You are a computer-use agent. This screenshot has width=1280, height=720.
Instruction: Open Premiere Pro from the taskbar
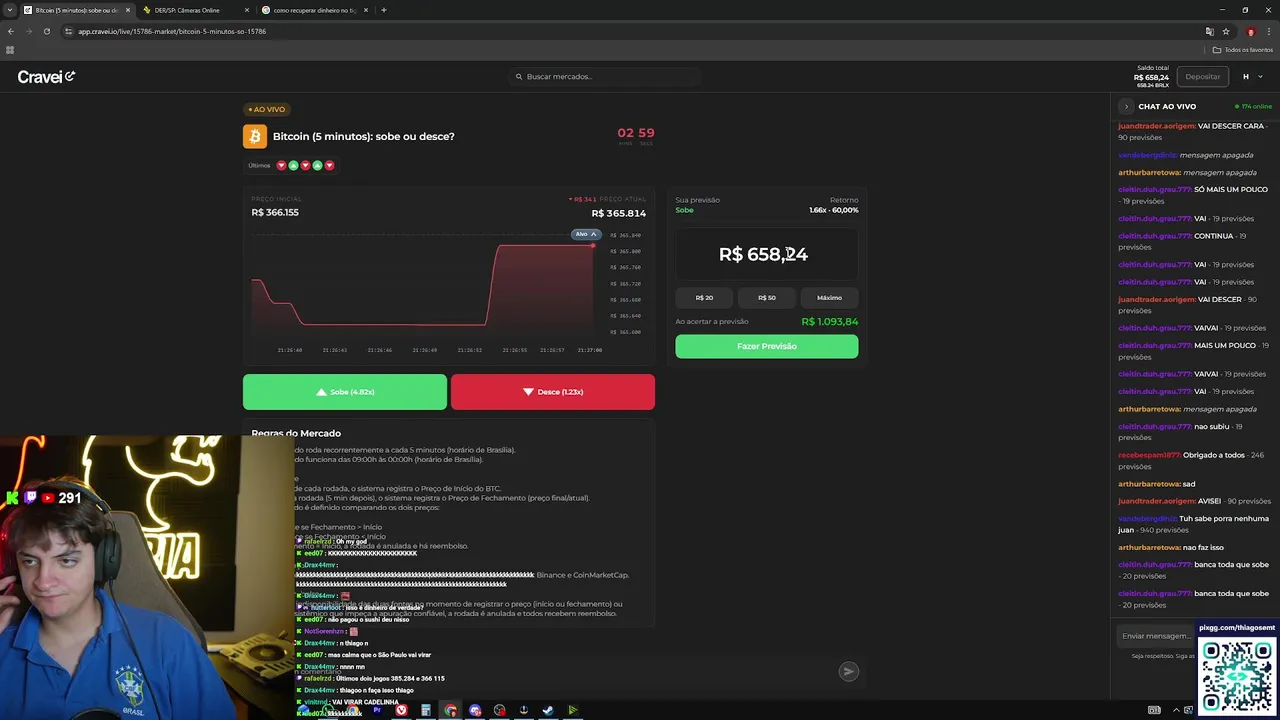click(x=378, y=710)
